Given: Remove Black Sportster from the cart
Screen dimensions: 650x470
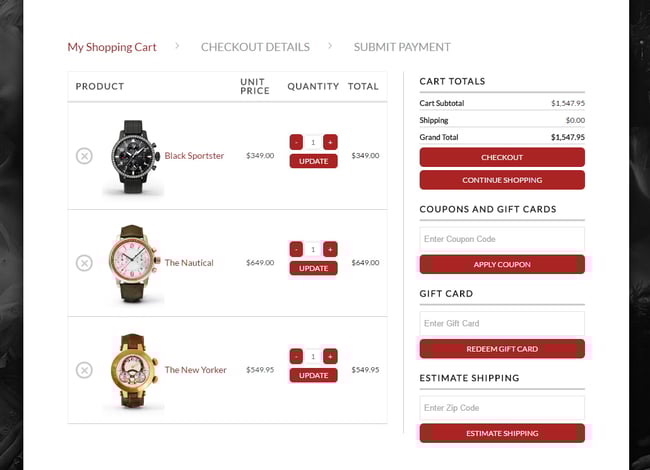Looking at the screenshot, I should pos(84,156).
